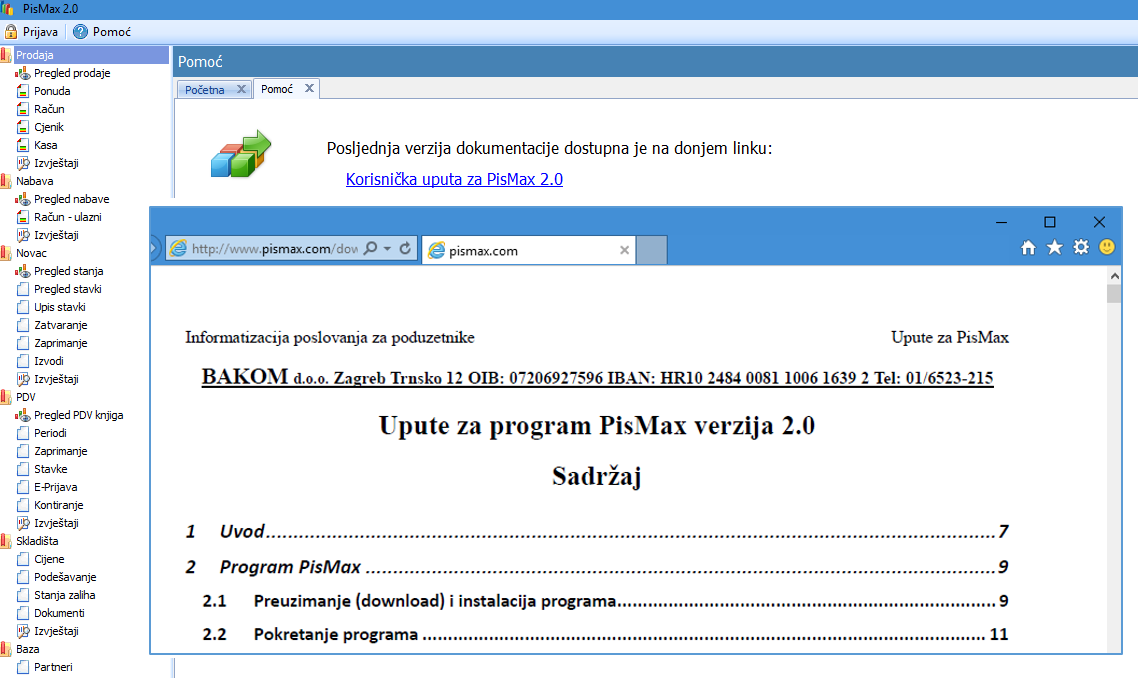Viewport: 1138px width, 678px height.
Task: Click '2.1 Preuzimanje (download)' contents entry
Action: click(x=605, y=601)
